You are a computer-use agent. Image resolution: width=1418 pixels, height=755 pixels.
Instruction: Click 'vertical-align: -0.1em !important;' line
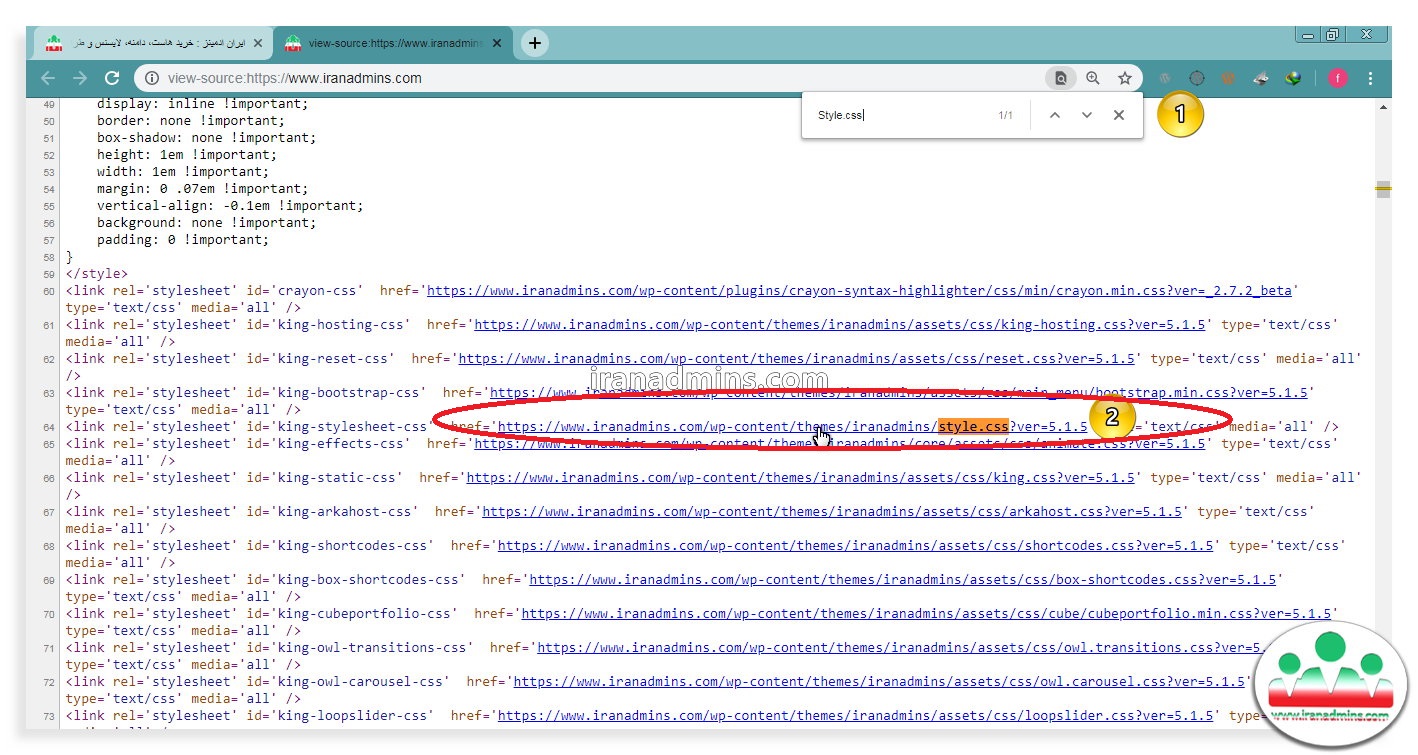(230, 206)
